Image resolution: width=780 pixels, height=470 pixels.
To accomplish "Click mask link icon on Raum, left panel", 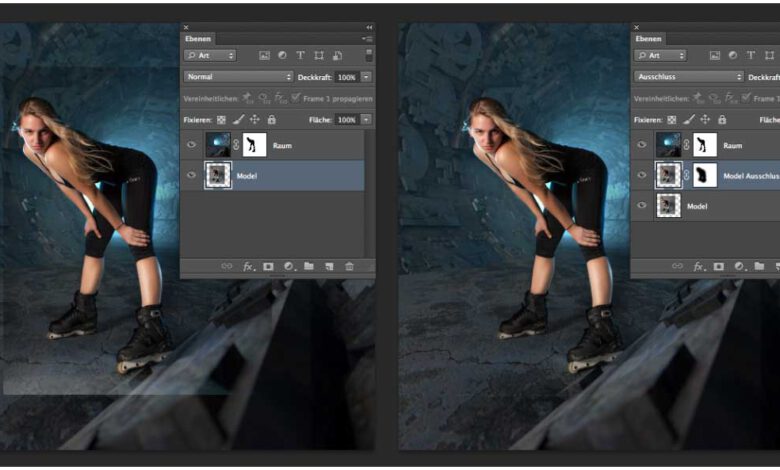I will pos(236,145).
